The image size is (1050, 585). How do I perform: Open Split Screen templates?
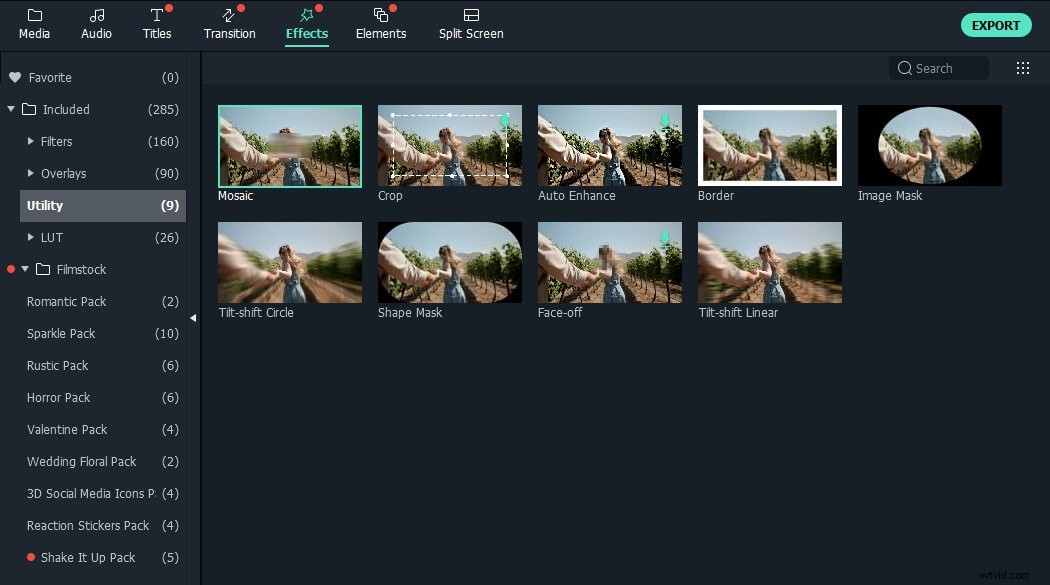pos(470,24)
